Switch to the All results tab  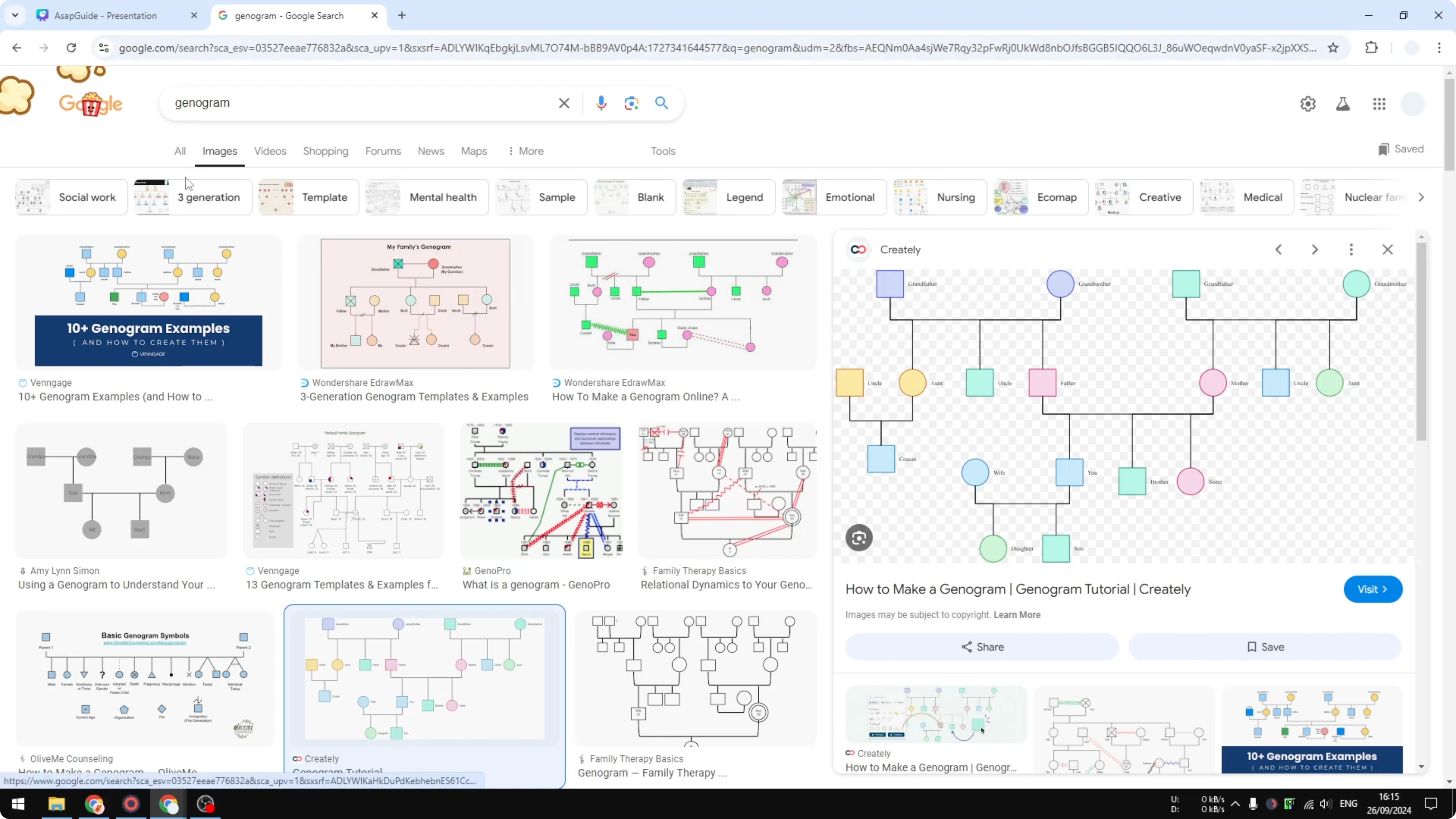pyautogui.click(x=180, y=152)
